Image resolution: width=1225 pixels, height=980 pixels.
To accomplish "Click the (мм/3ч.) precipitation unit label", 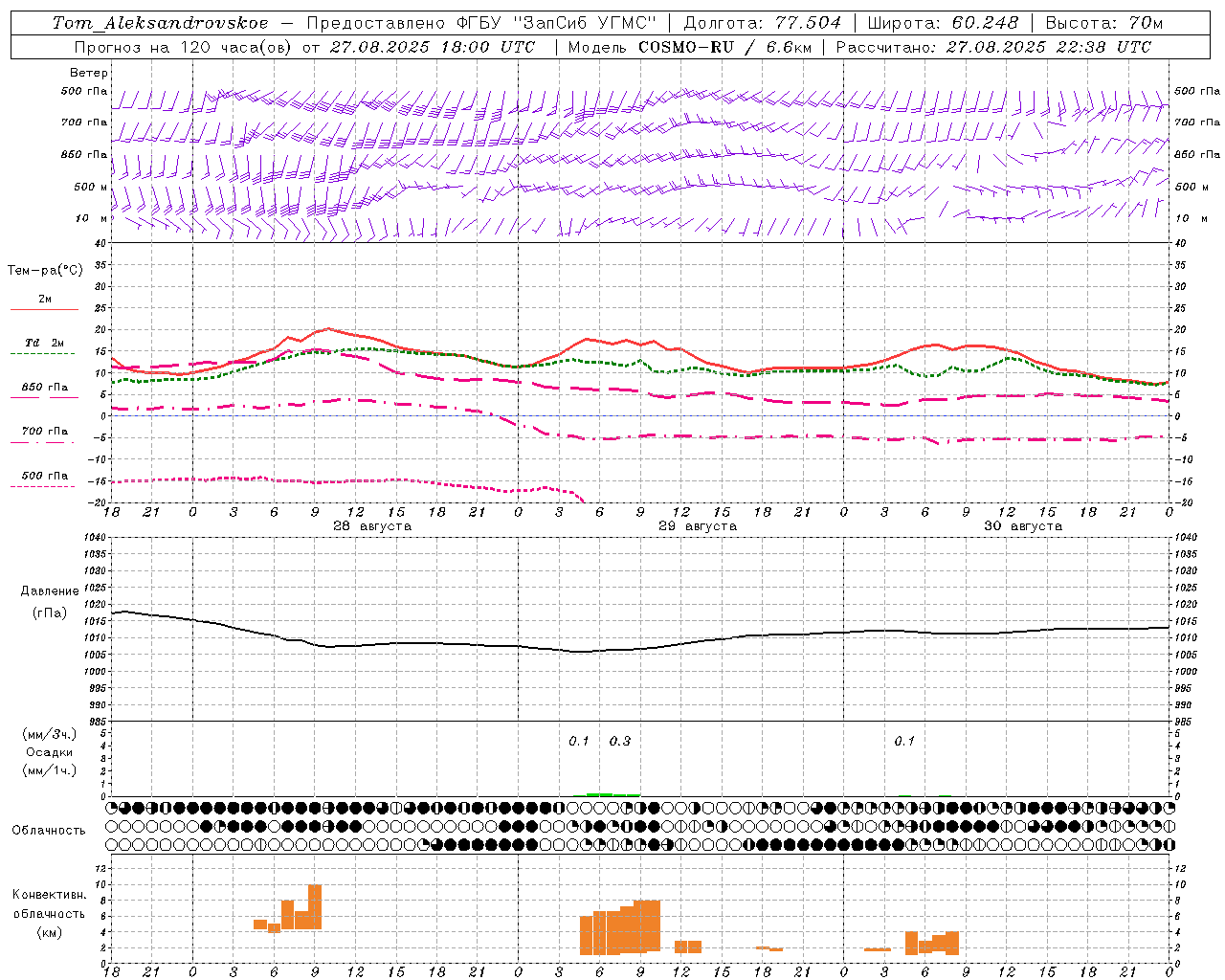I will [x=50, y=734].
